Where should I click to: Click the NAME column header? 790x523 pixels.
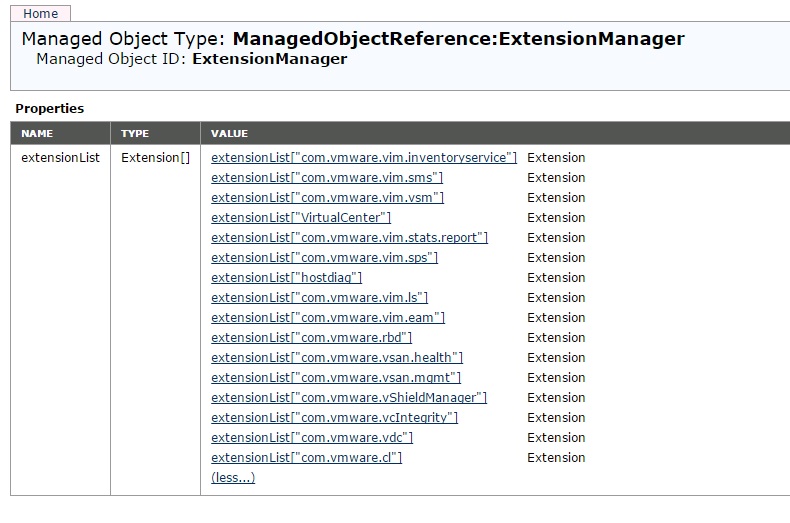37,133
